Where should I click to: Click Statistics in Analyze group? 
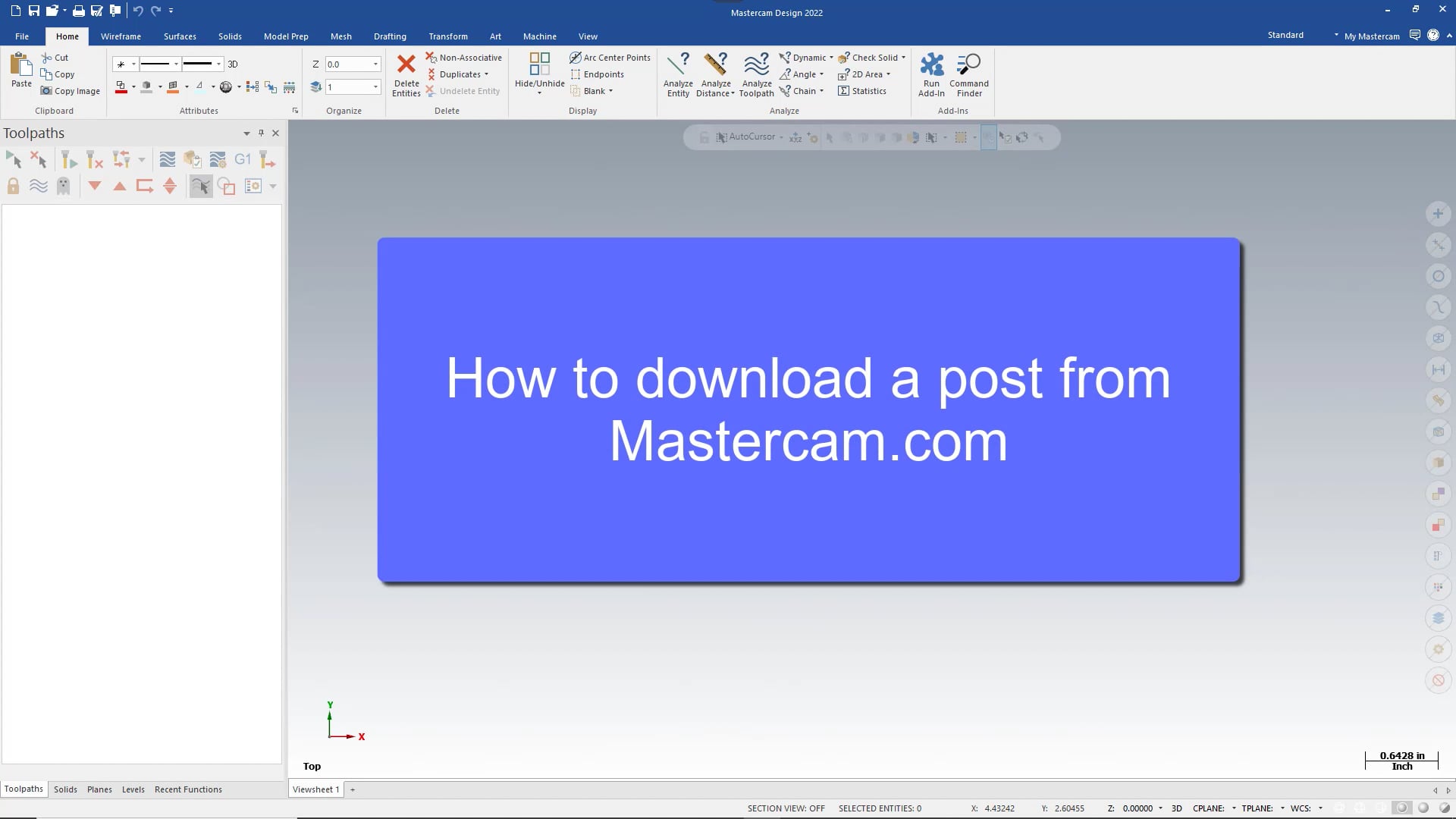click(862, 91)
